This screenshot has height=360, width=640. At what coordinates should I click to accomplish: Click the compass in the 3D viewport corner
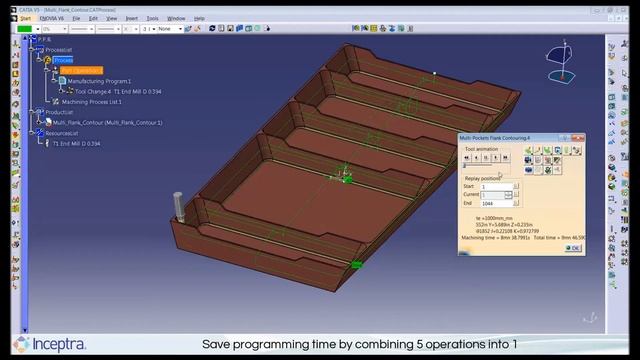(562, 61)
